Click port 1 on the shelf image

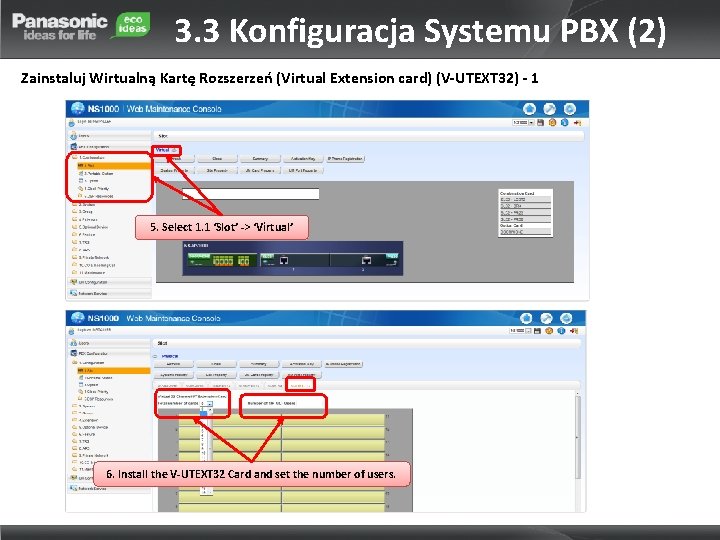point(284,260)
